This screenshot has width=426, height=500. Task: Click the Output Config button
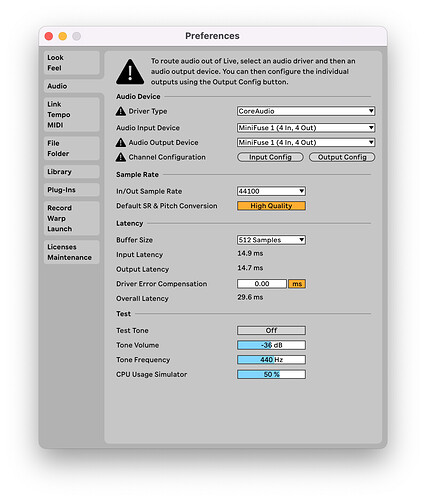tap(342, 157)
